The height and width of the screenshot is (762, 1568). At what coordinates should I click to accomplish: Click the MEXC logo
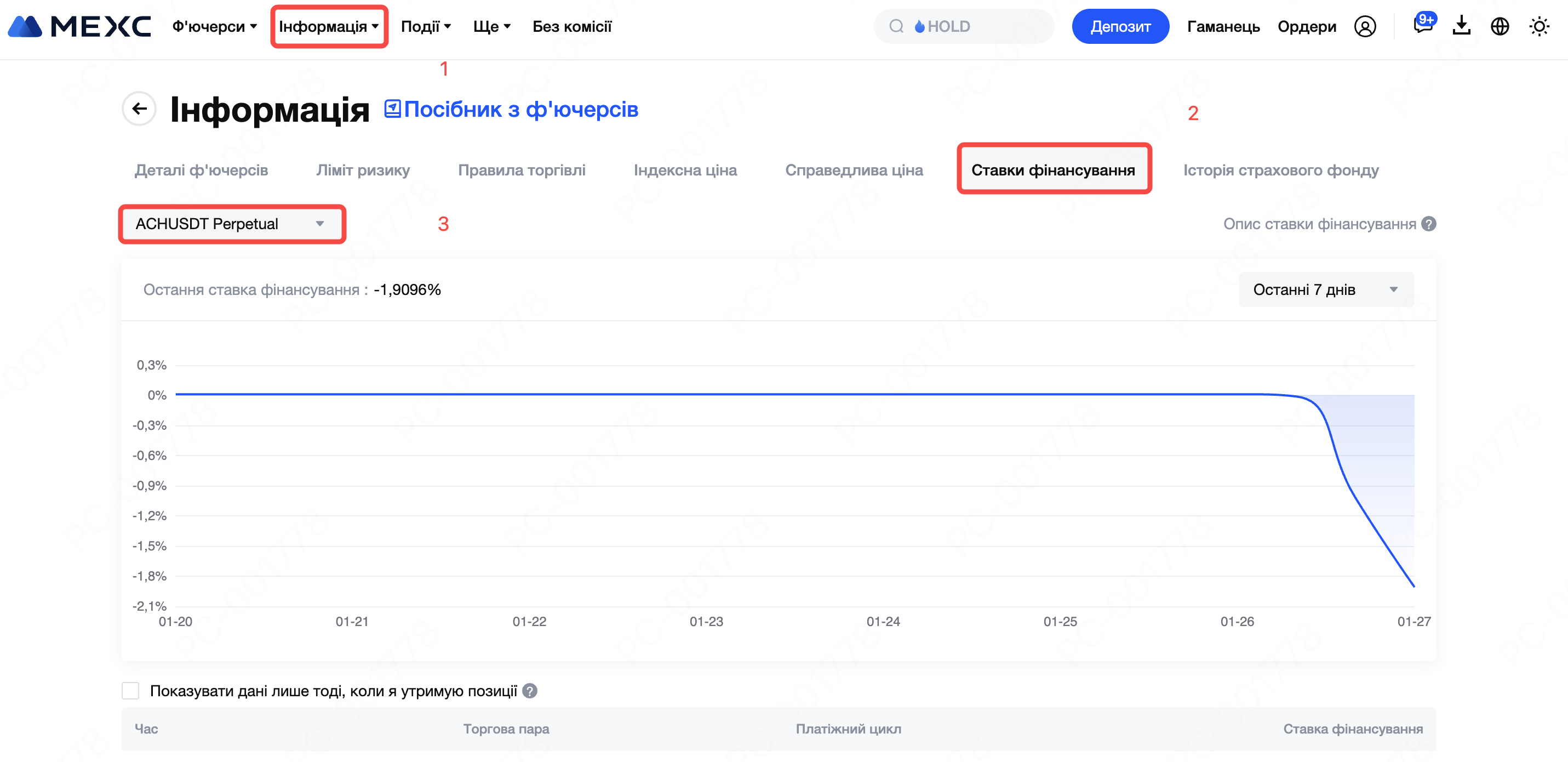point(79,26)
